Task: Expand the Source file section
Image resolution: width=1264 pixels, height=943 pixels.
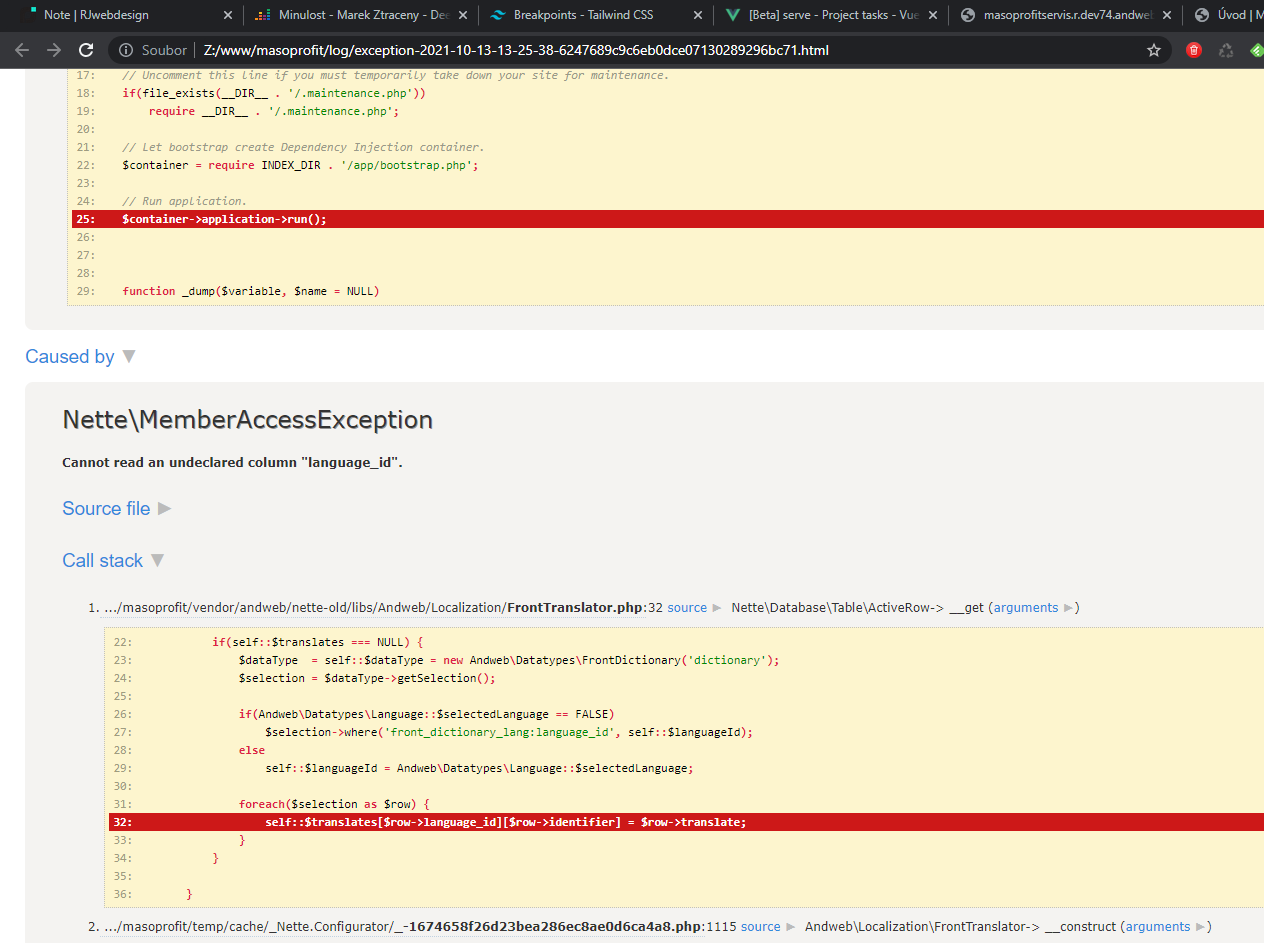Action: tap(117, 509)
